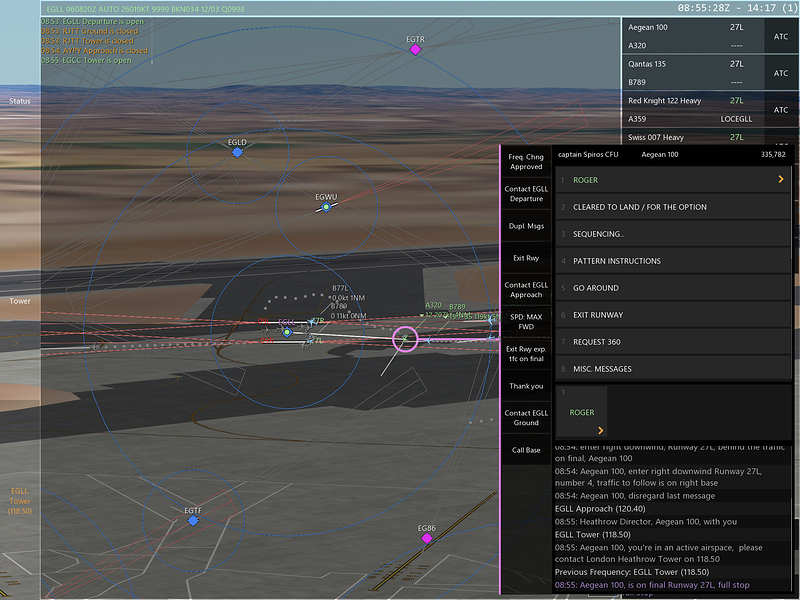Click 'RJTT Ground is closed' message

click(90, 31)
